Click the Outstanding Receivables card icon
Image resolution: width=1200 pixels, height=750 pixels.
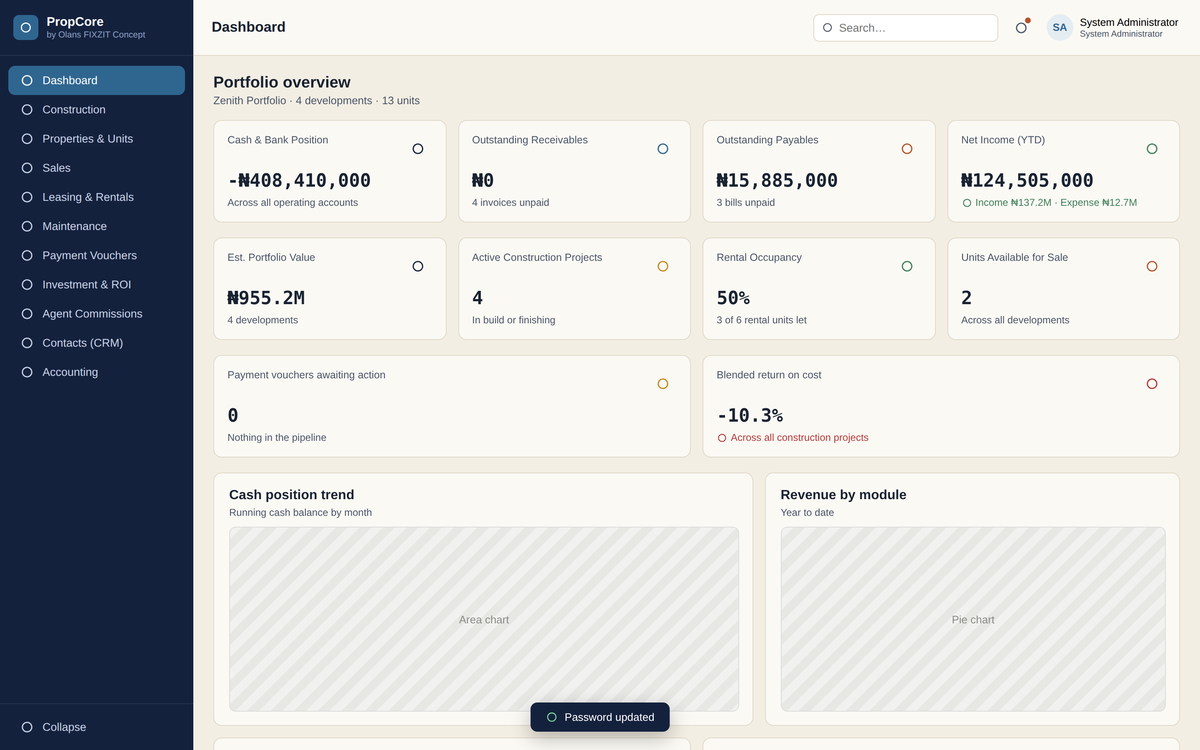pyautogui.click(x=663, y=149)
